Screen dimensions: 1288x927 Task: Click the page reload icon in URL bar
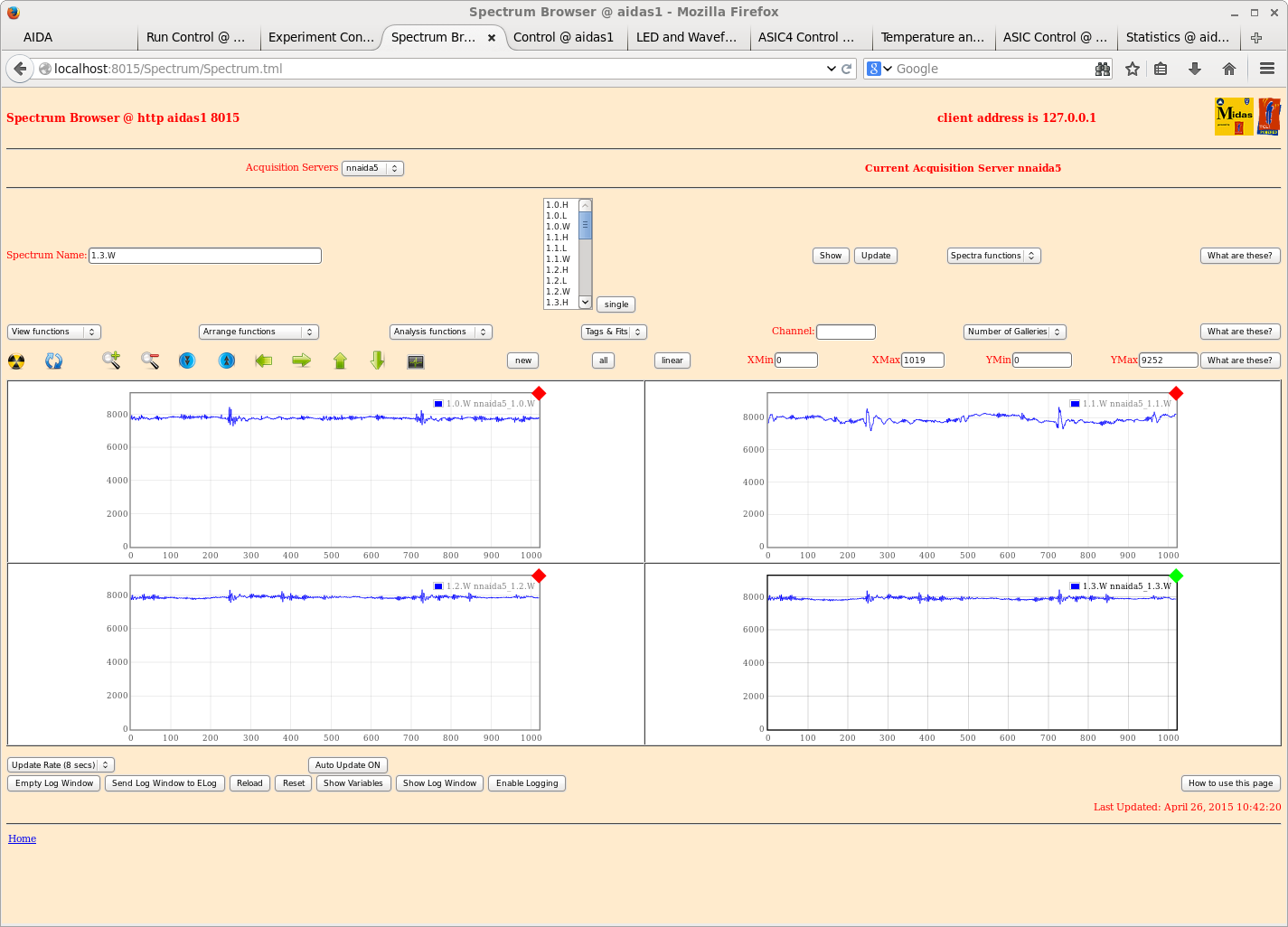pyautogui.click(x=847, y=69)
